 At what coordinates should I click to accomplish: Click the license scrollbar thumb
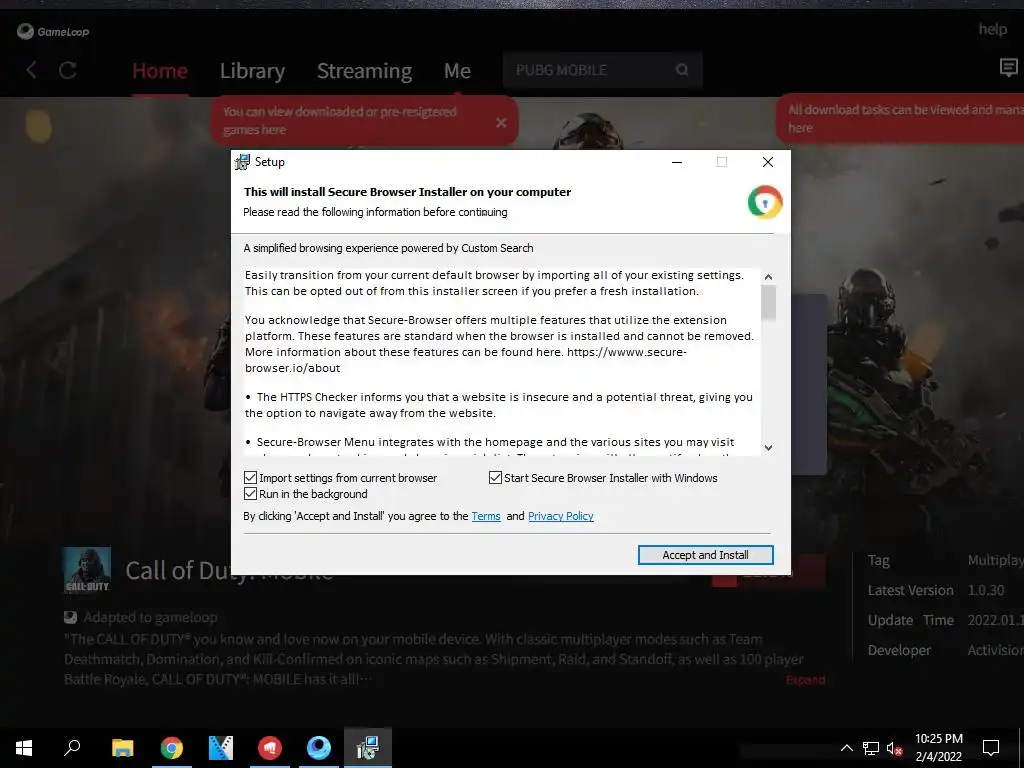(x=769, y=302)
